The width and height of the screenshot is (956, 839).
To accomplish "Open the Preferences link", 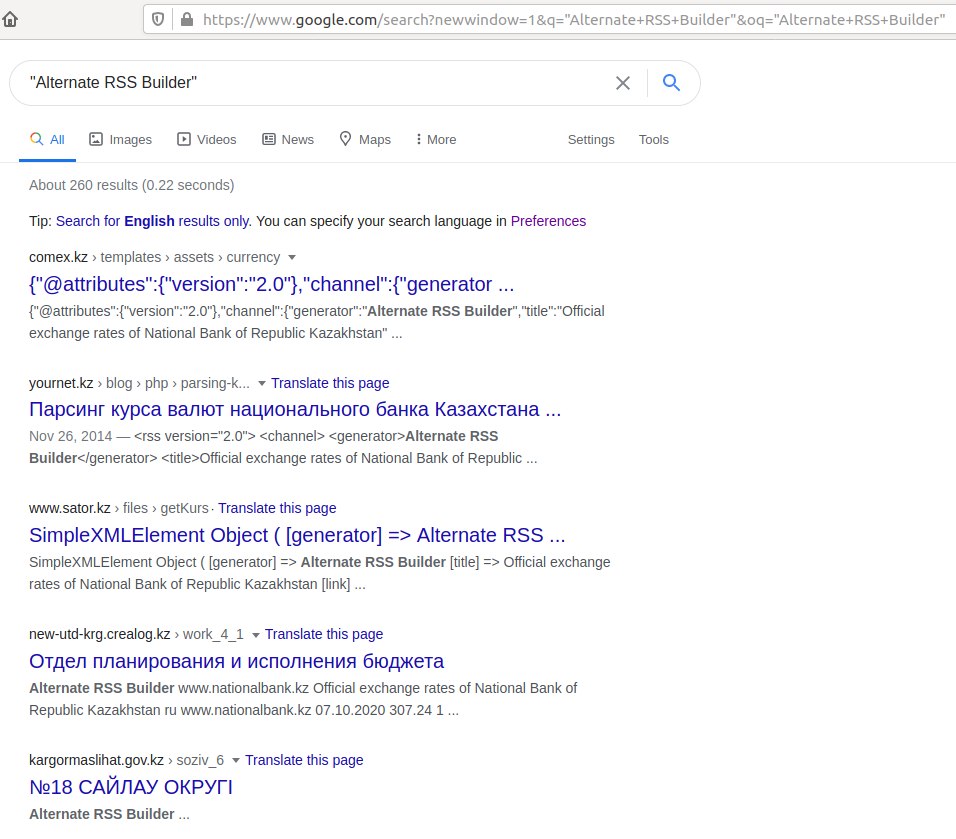I will 548,221.
